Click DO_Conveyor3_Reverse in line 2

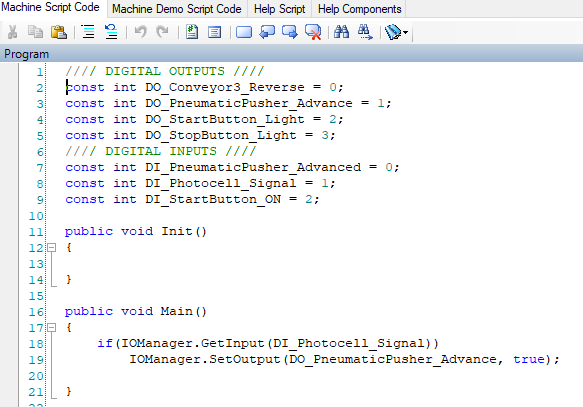225,87
